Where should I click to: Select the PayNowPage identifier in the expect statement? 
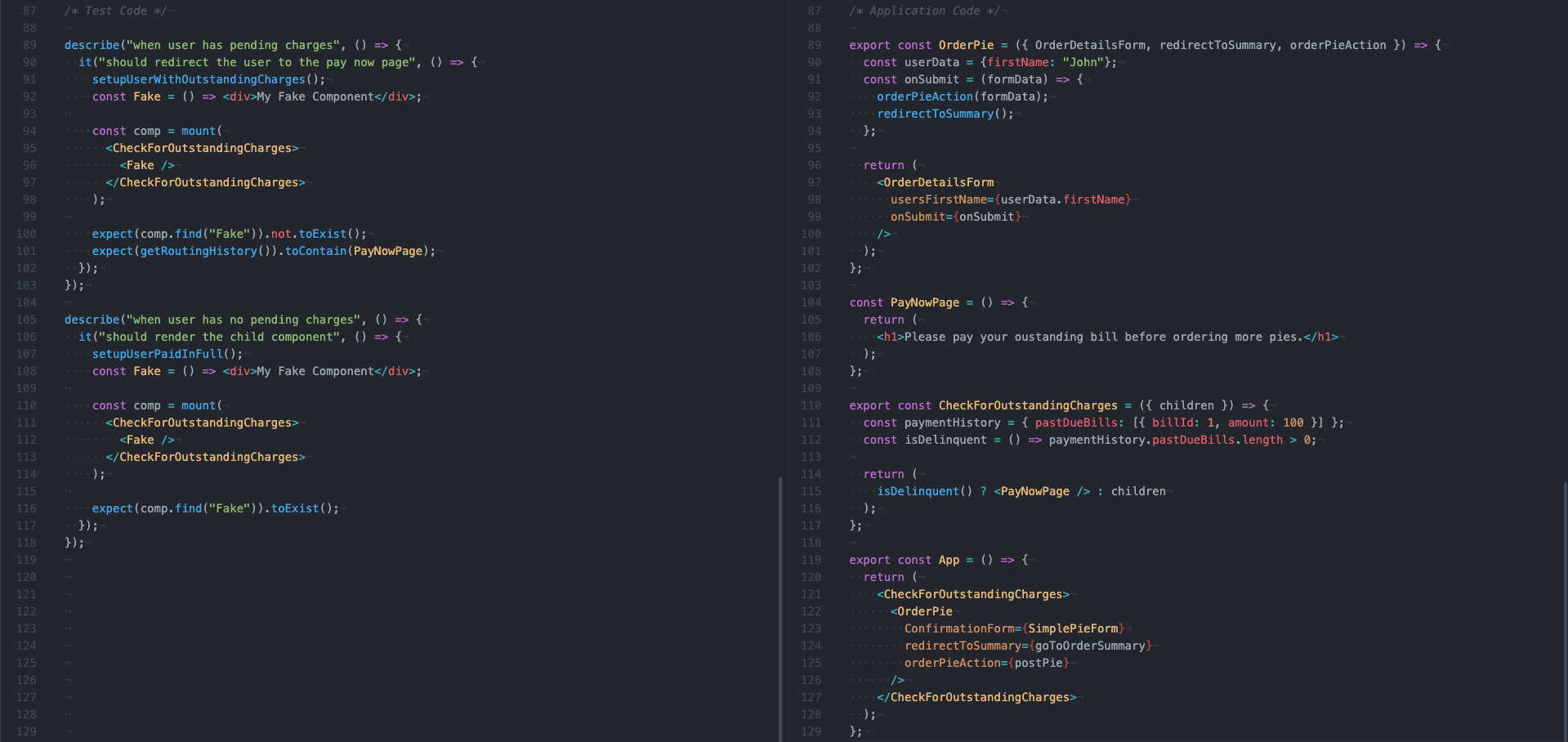pos(387,251)
